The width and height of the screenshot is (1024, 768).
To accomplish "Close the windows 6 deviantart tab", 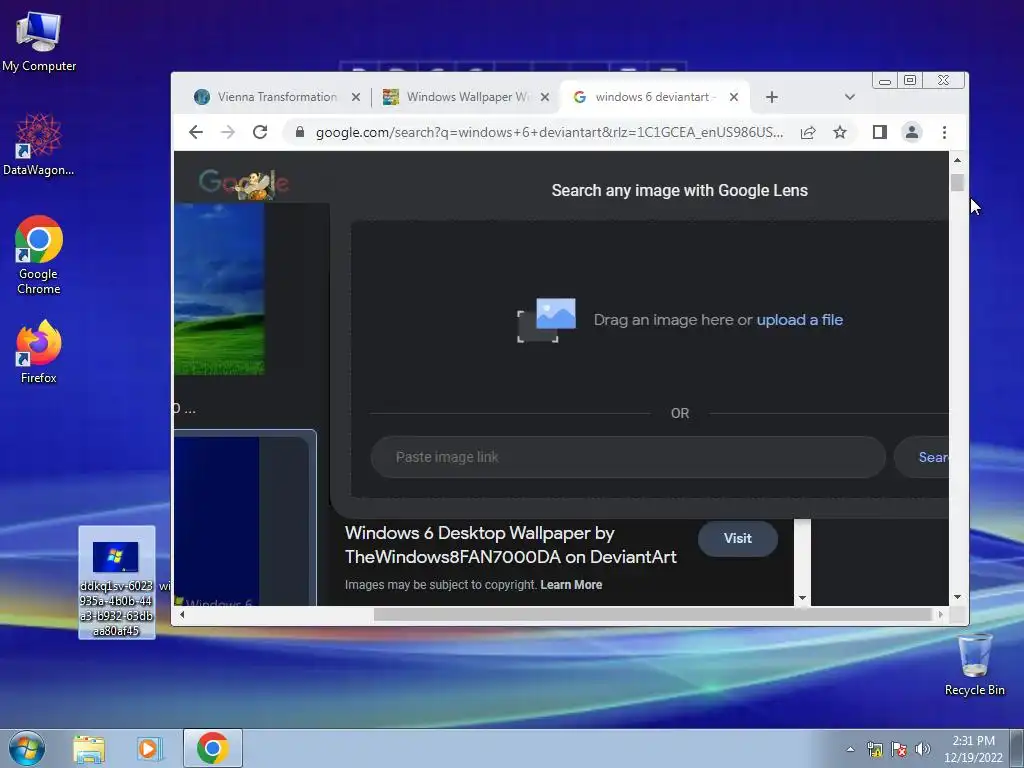I will [734, 97].
